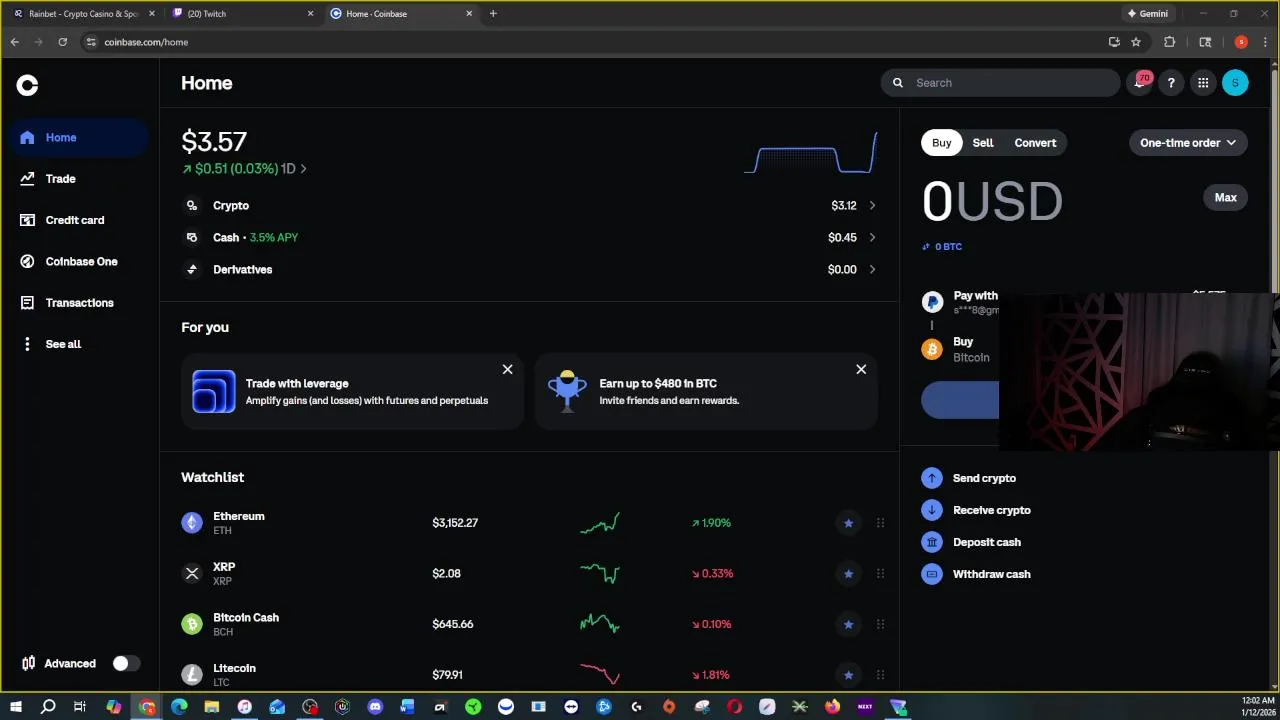Click the Deposit cash bank icon
This screenshot has height=720, width=1280.
932,542
